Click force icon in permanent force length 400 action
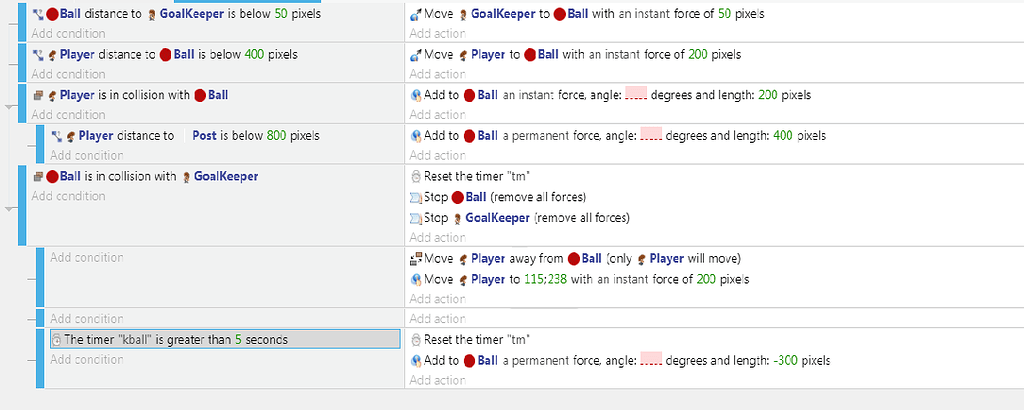Image resolution: width=1024 pixels, height=410 pixels. click(x=415, y=136)
